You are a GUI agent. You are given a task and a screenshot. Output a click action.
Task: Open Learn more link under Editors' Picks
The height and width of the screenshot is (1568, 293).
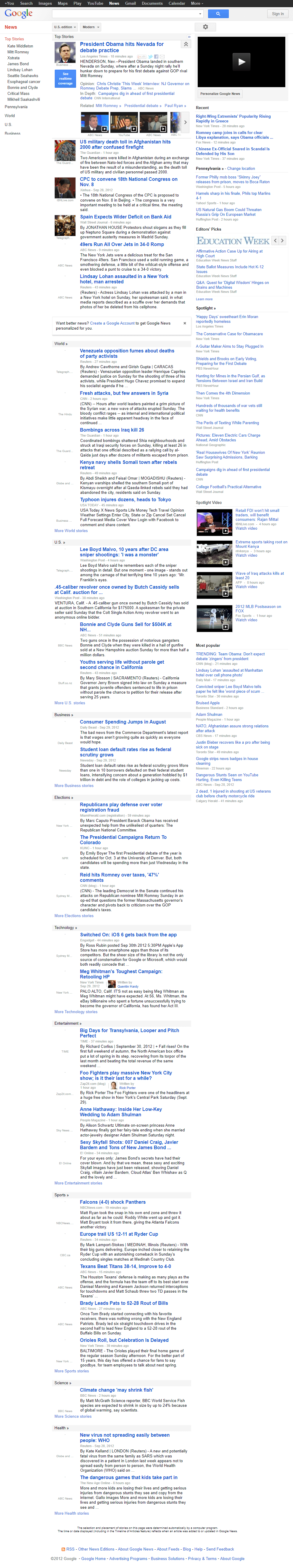tap(204, 299)
